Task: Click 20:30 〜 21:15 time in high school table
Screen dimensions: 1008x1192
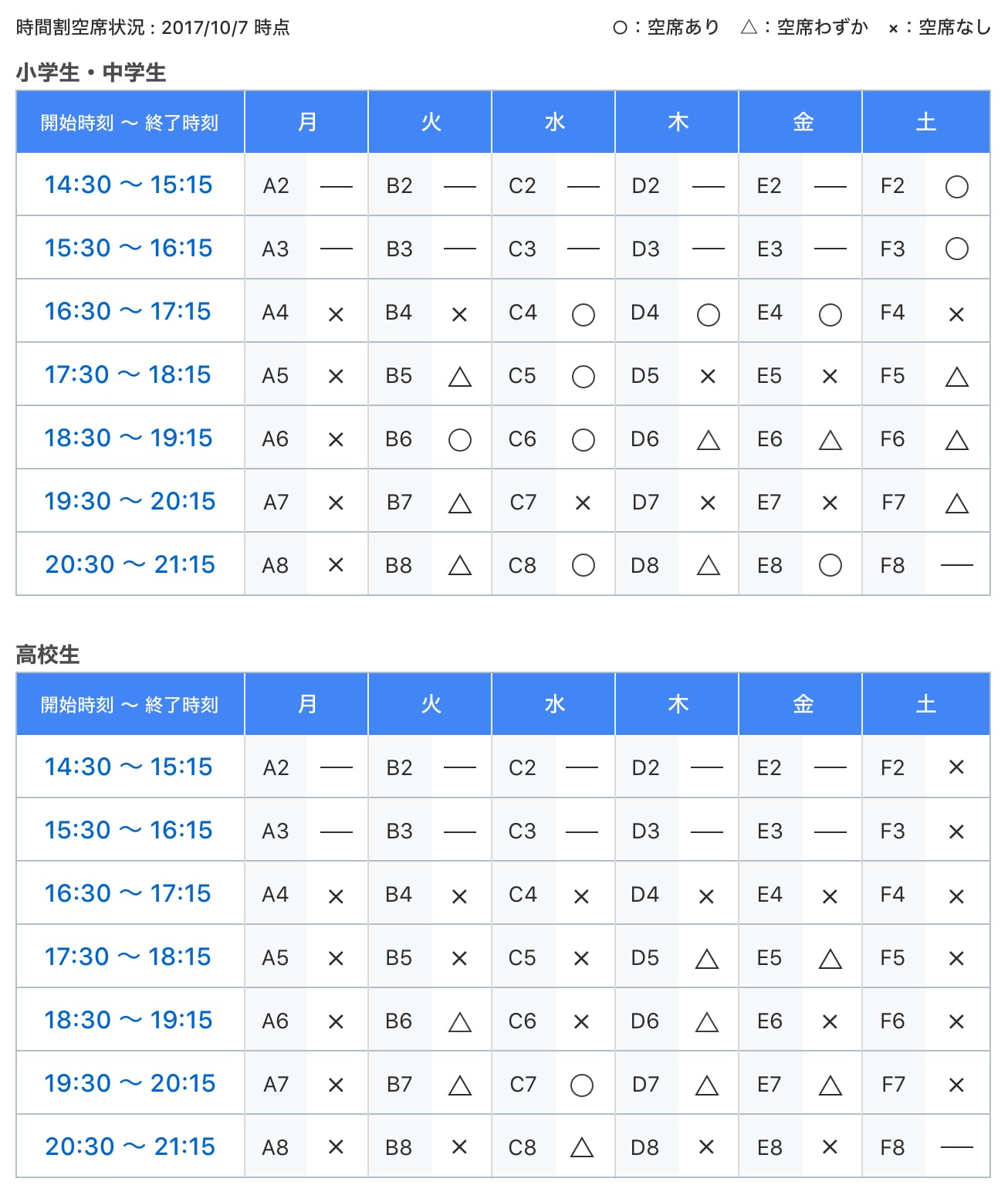Action: (130, 1146)
